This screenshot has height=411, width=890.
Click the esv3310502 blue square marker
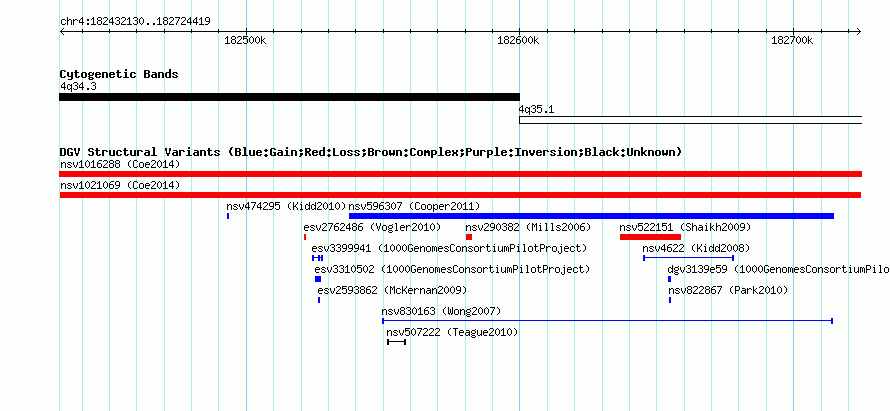coord(318,279)
